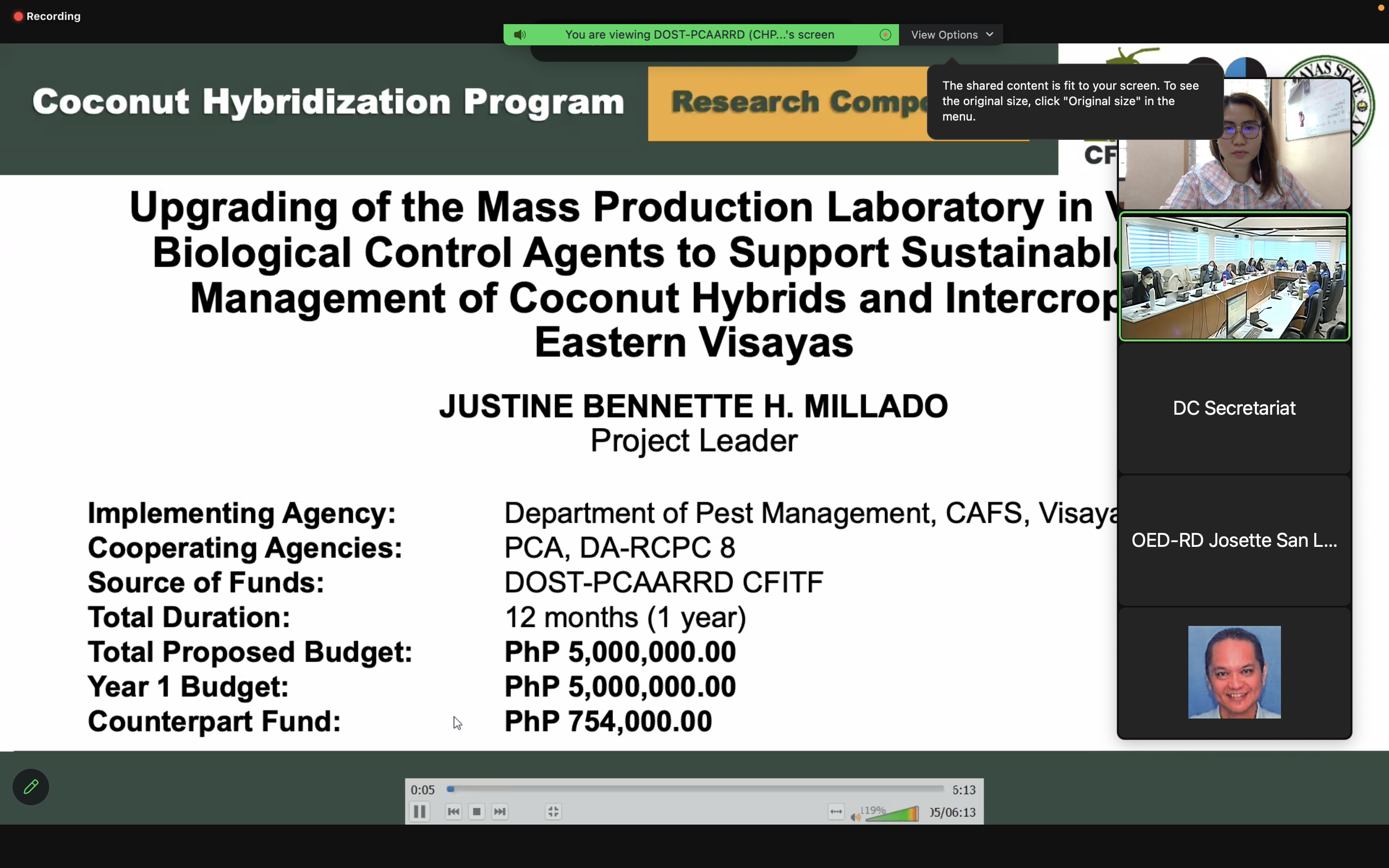
Task: Click the 'You are viewing' sharing banner
Action: [x=699, y=34]
